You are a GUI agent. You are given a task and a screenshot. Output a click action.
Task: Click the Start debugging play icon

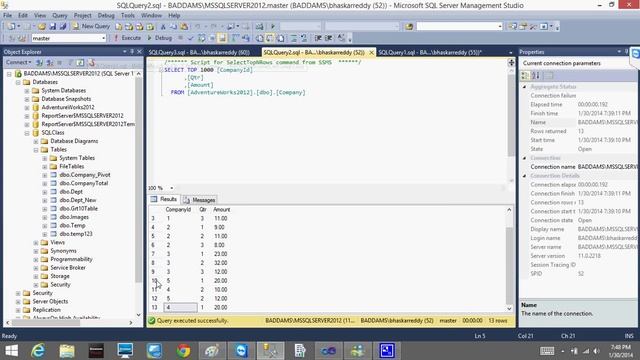(273, 27)
